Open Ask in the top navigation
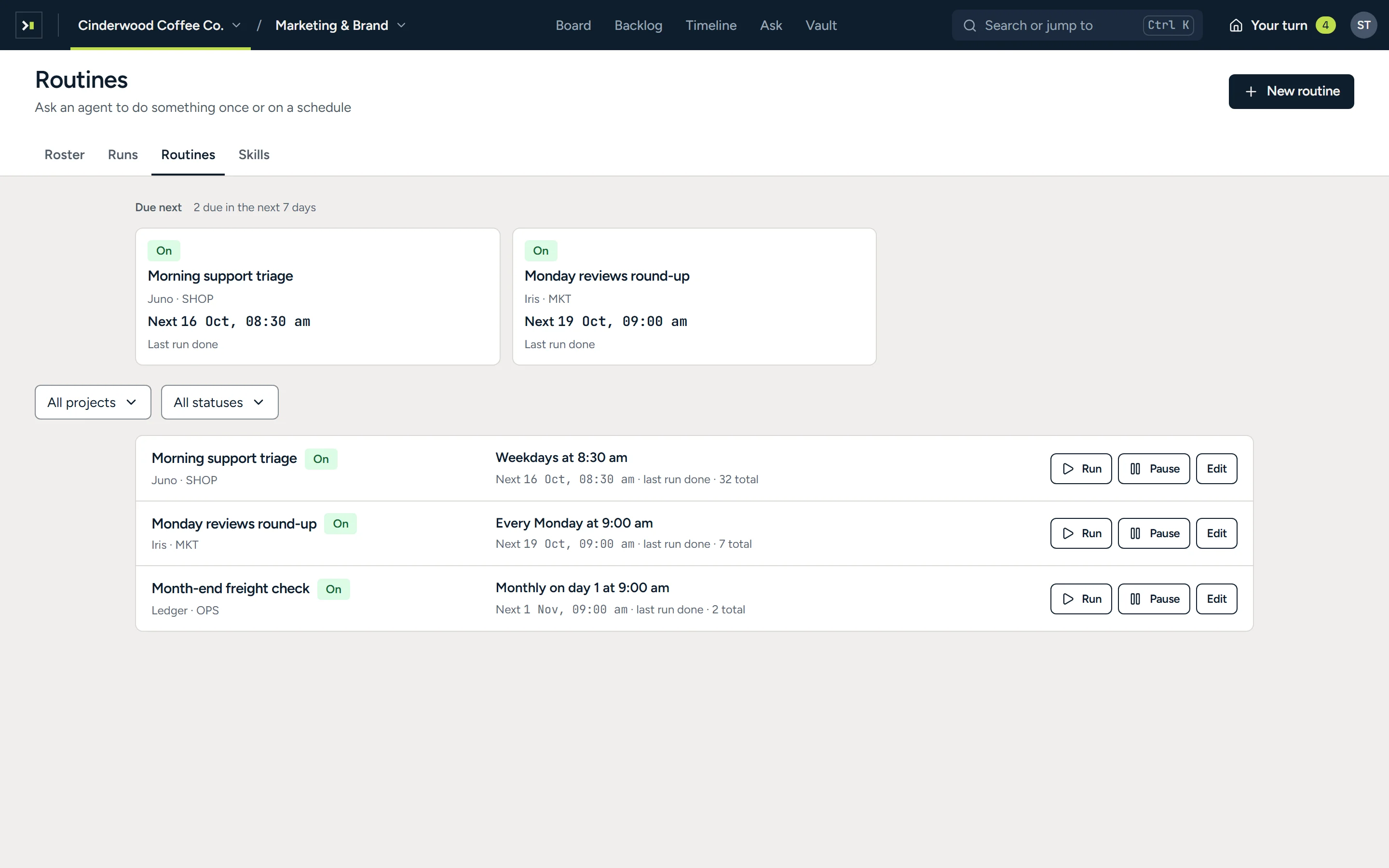The height and width of the screenshot is (868, 1389). click(x=771, y=25)
